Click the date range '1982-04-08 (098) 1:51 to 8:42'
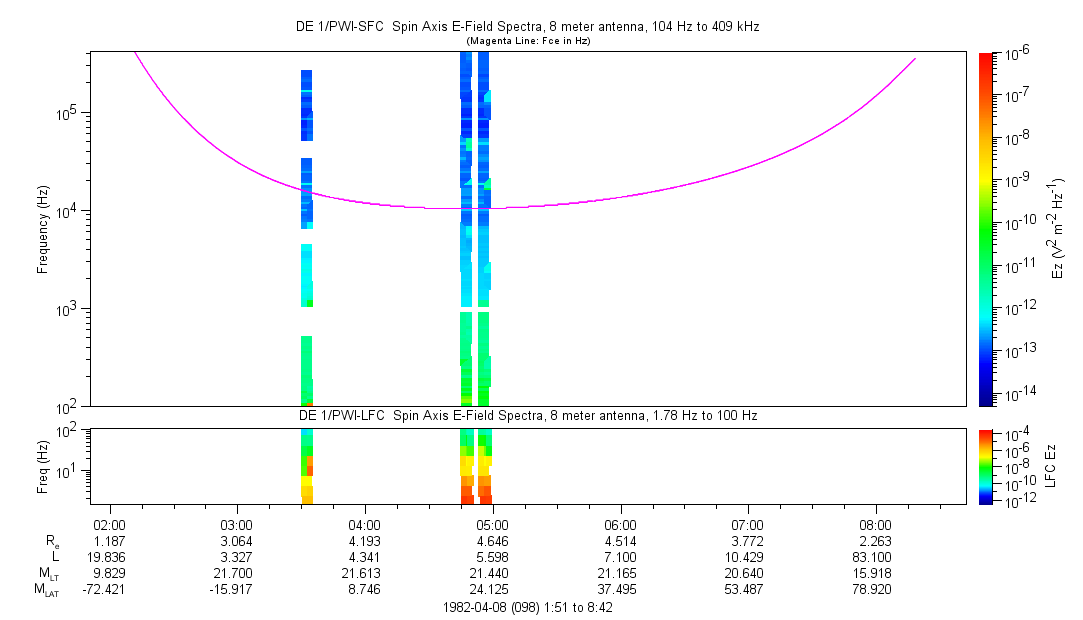1083x620 pixels. coord(528,608)
